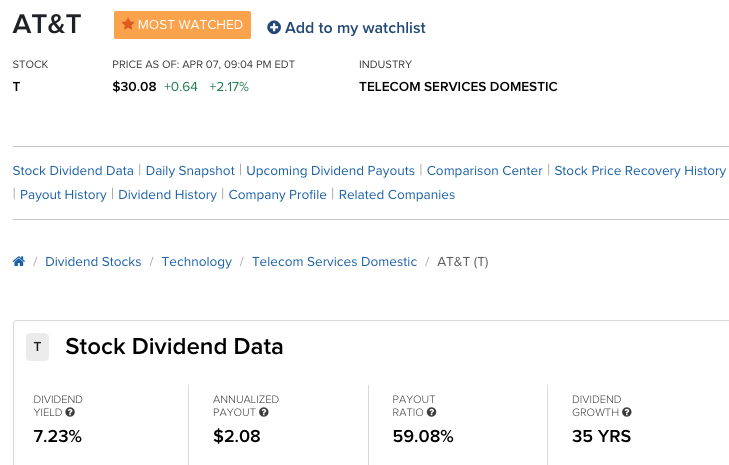Go to Daily Snapshot section
Viewport: 729px width, 465px height.
190,171
